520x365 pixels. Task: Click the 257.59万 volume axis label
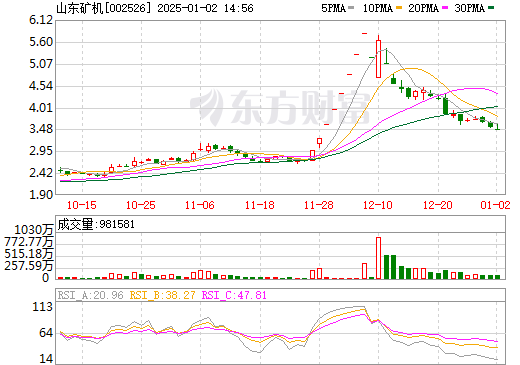click(x=29, y=266)
